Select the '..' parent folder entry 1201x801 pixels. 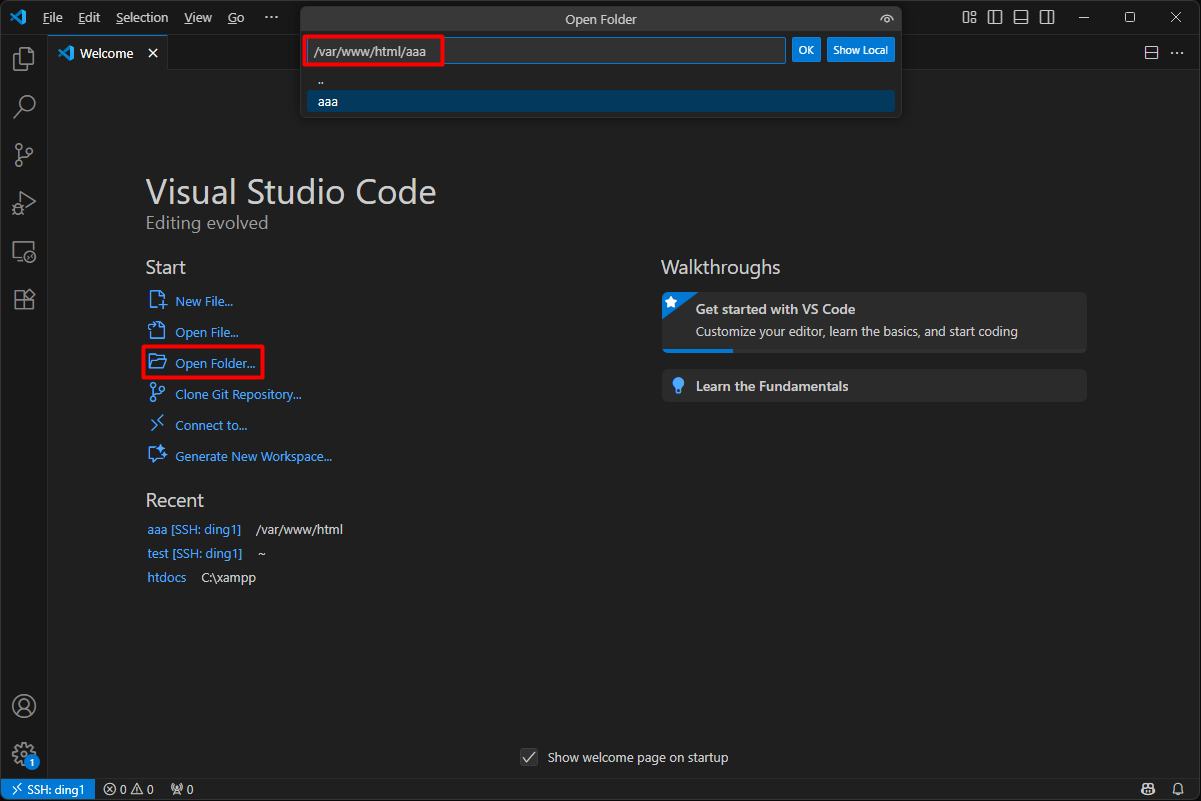point(601,80)
